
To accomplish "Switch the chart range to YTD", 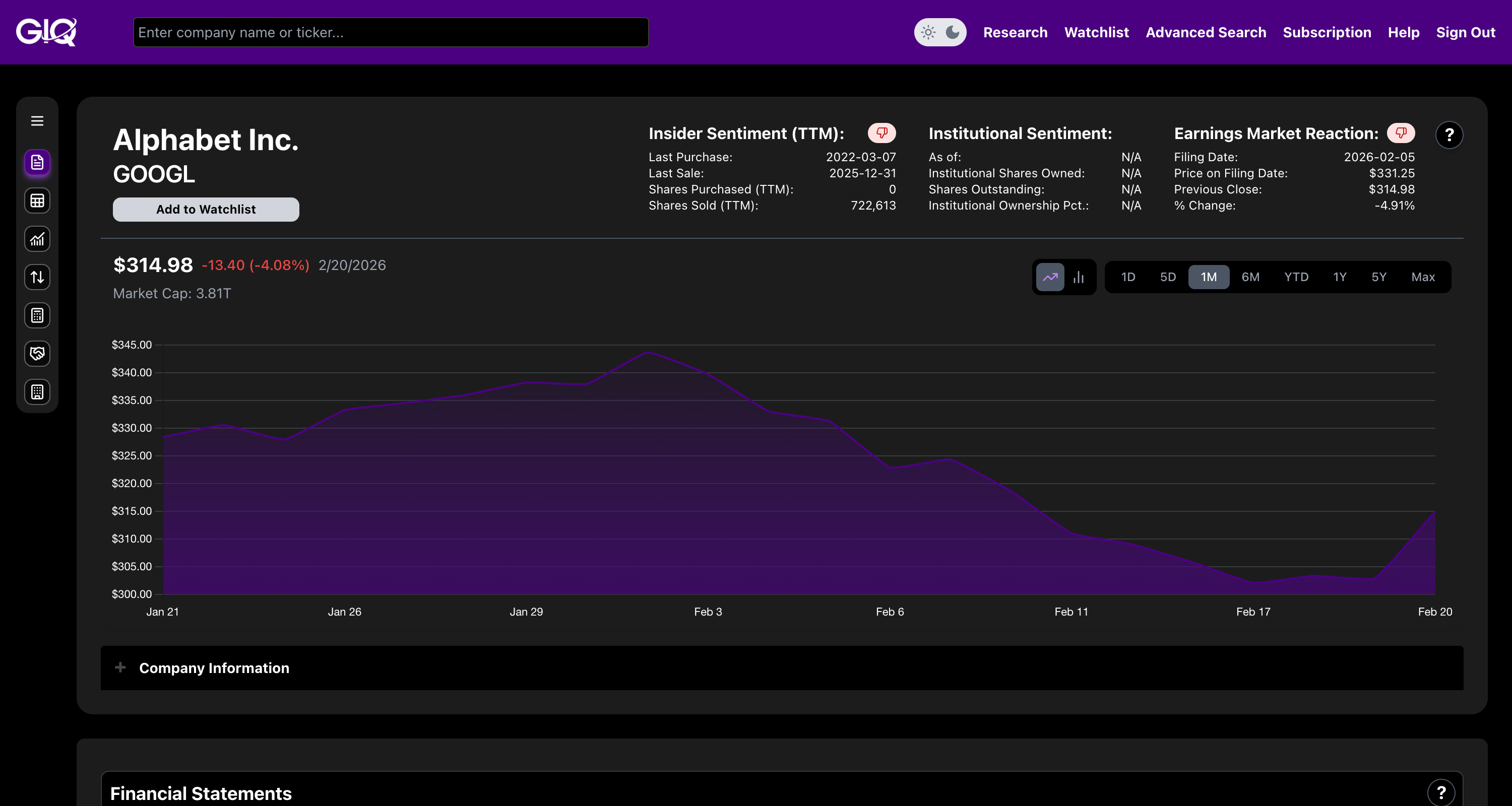I will coord(1297,277).
